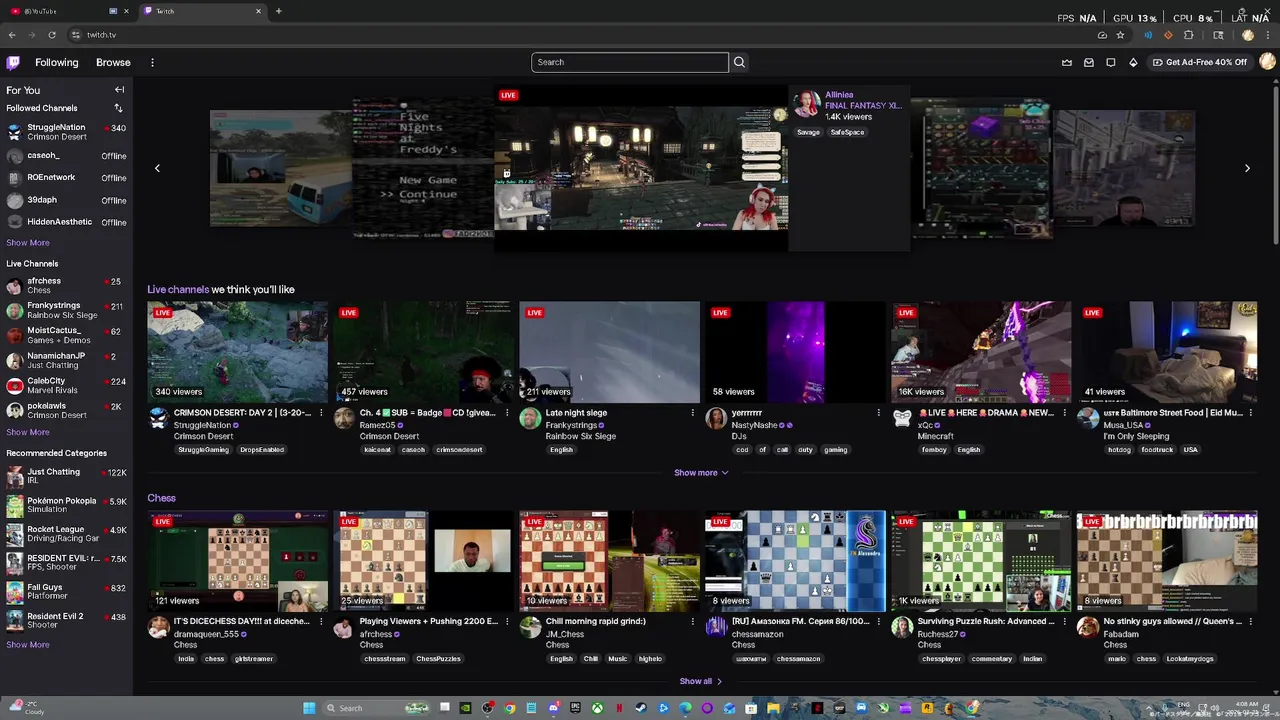This screenshot has height=720, width=1280.
Task: Close the Twitch browser tab
Action: 258,11
